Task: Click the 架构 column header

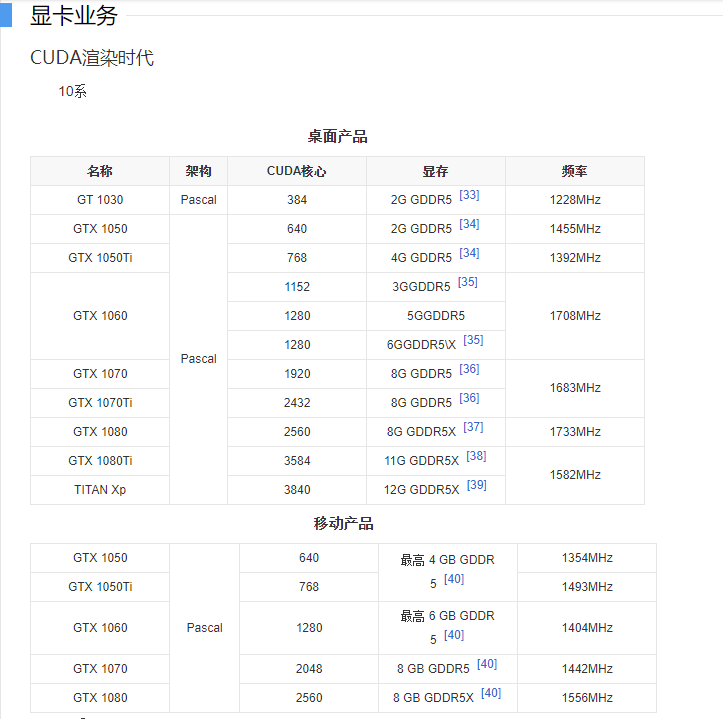Action: (x=198, y=171)
